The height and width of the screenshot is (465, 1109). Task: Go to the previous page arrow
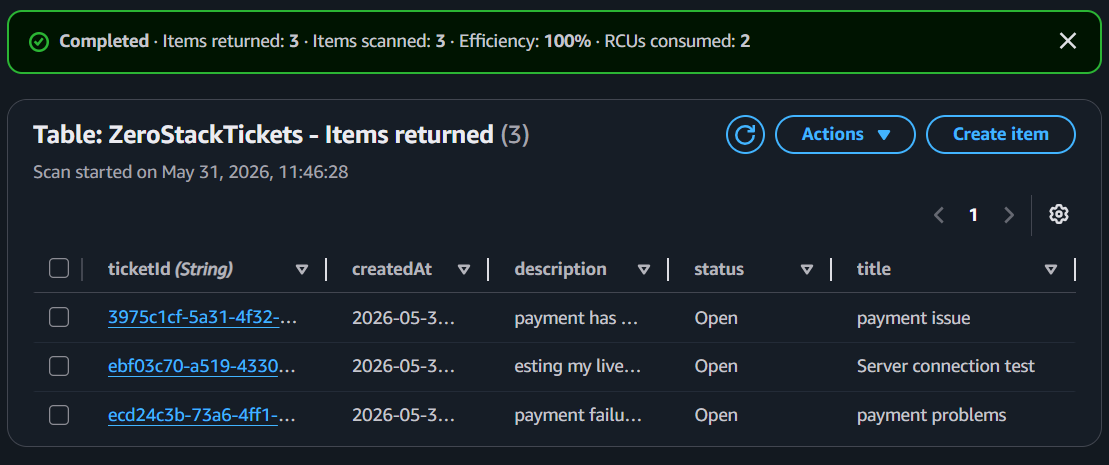coord(939,215)
